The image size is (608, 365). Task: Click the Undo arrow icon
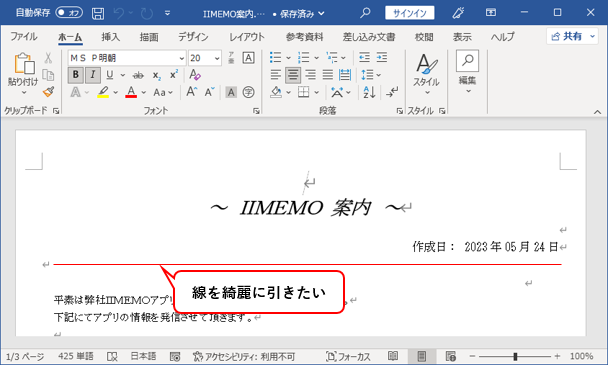(119, 14)
